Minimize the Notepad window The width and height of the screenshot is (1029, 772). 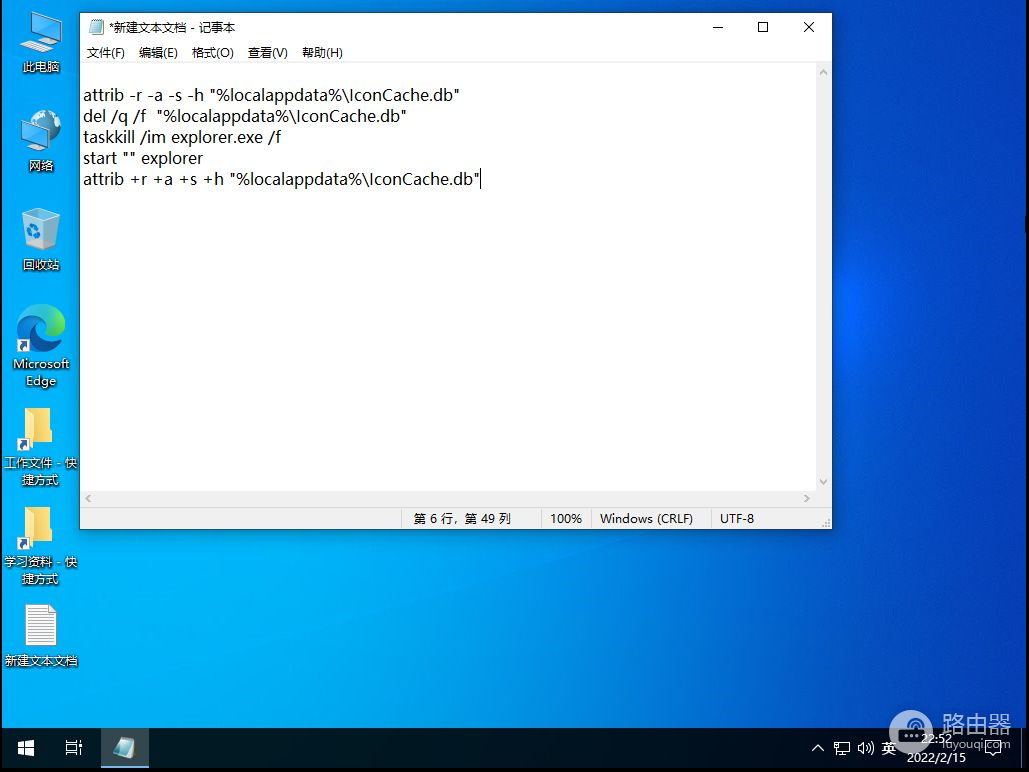tap(718, 27)
